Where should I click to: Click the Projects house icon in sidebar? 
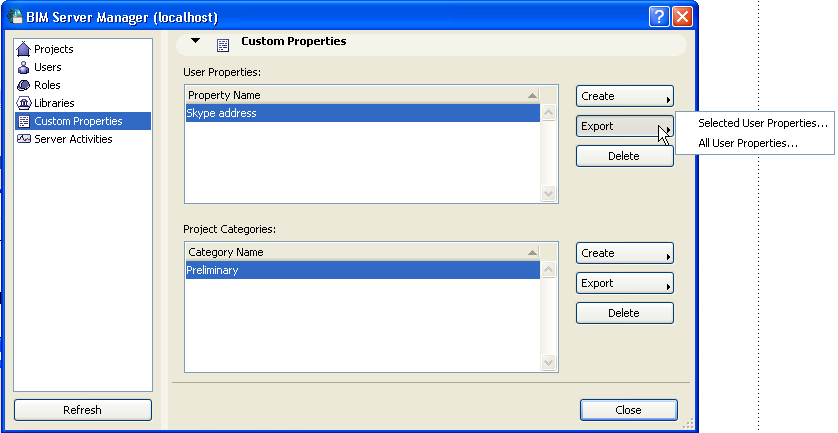24,49
